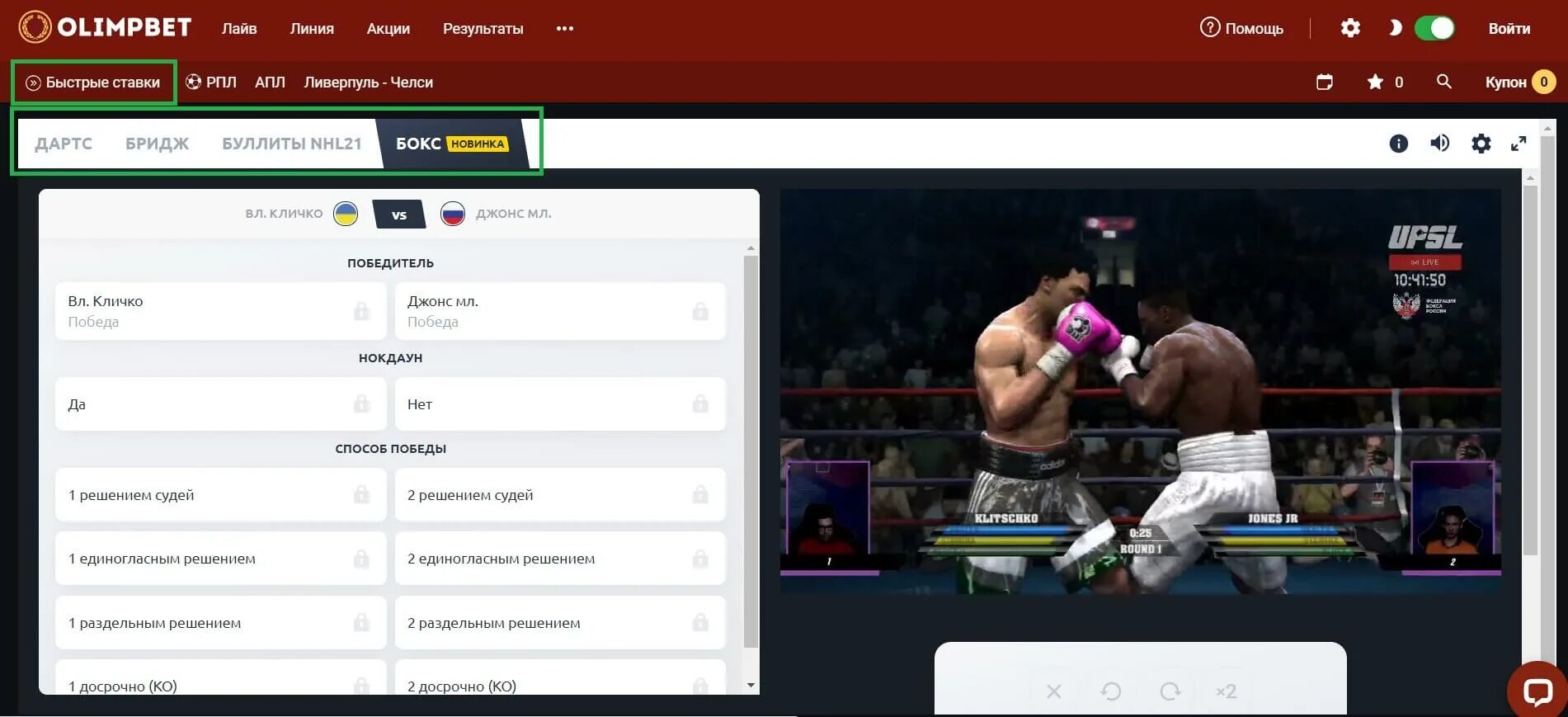Select 2 досрочно (КО)
Viewport: 1568px width, 717px height.
click(x=560, y=677)
